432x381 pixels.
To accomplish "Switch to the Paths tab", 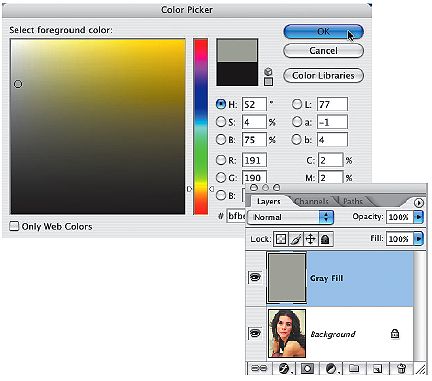I will [x=353, y=202].
